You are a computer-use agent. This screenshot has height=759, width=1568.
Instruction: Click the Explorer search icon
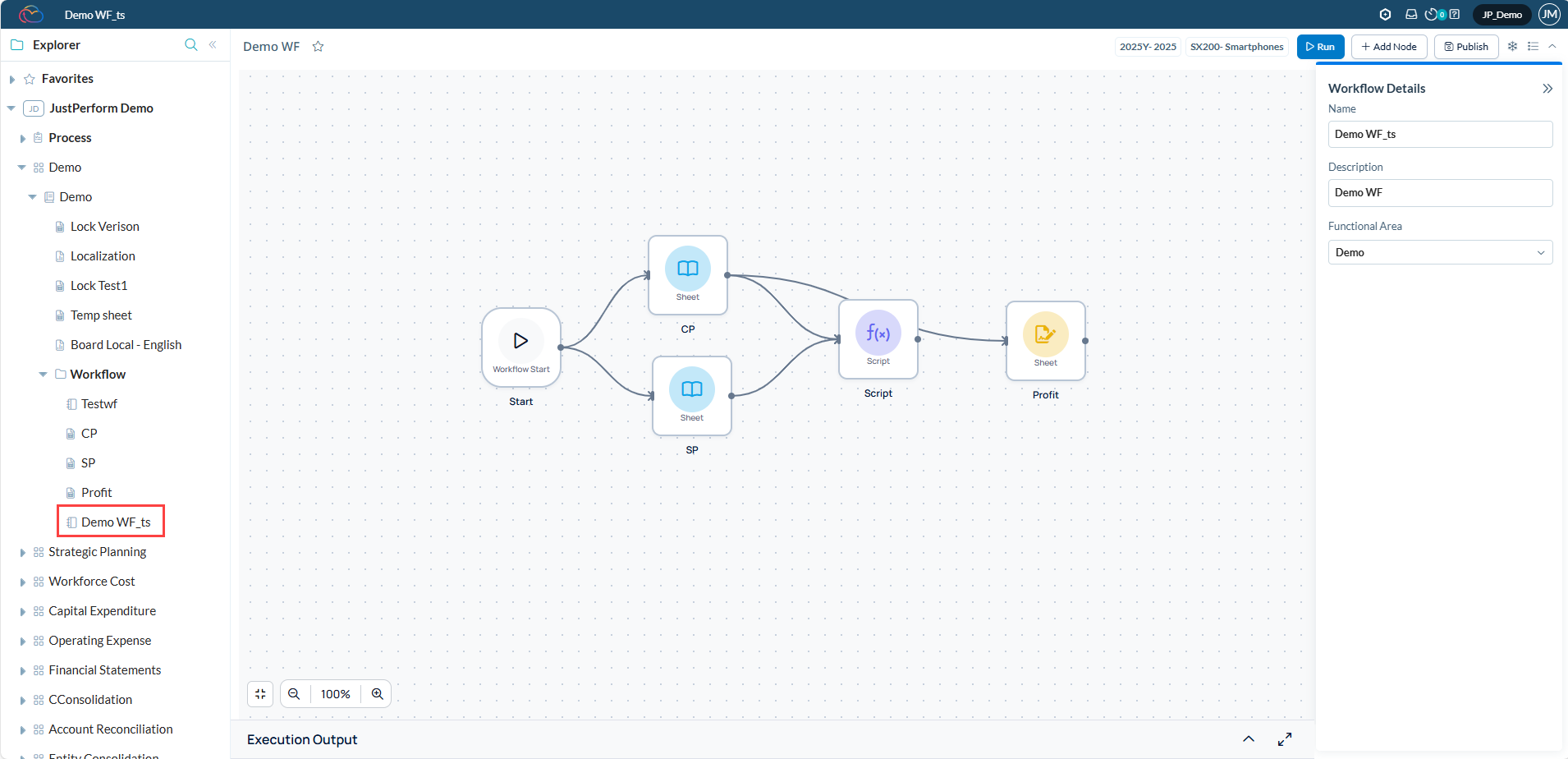click(190, 45)
